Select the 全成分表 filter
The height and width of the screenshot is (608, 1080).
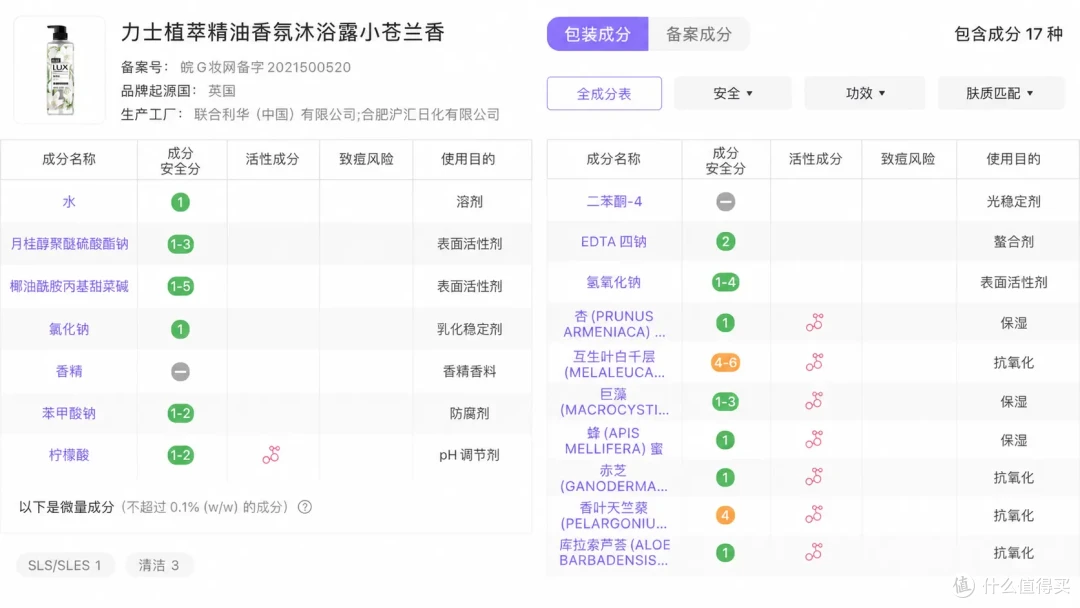604,94
